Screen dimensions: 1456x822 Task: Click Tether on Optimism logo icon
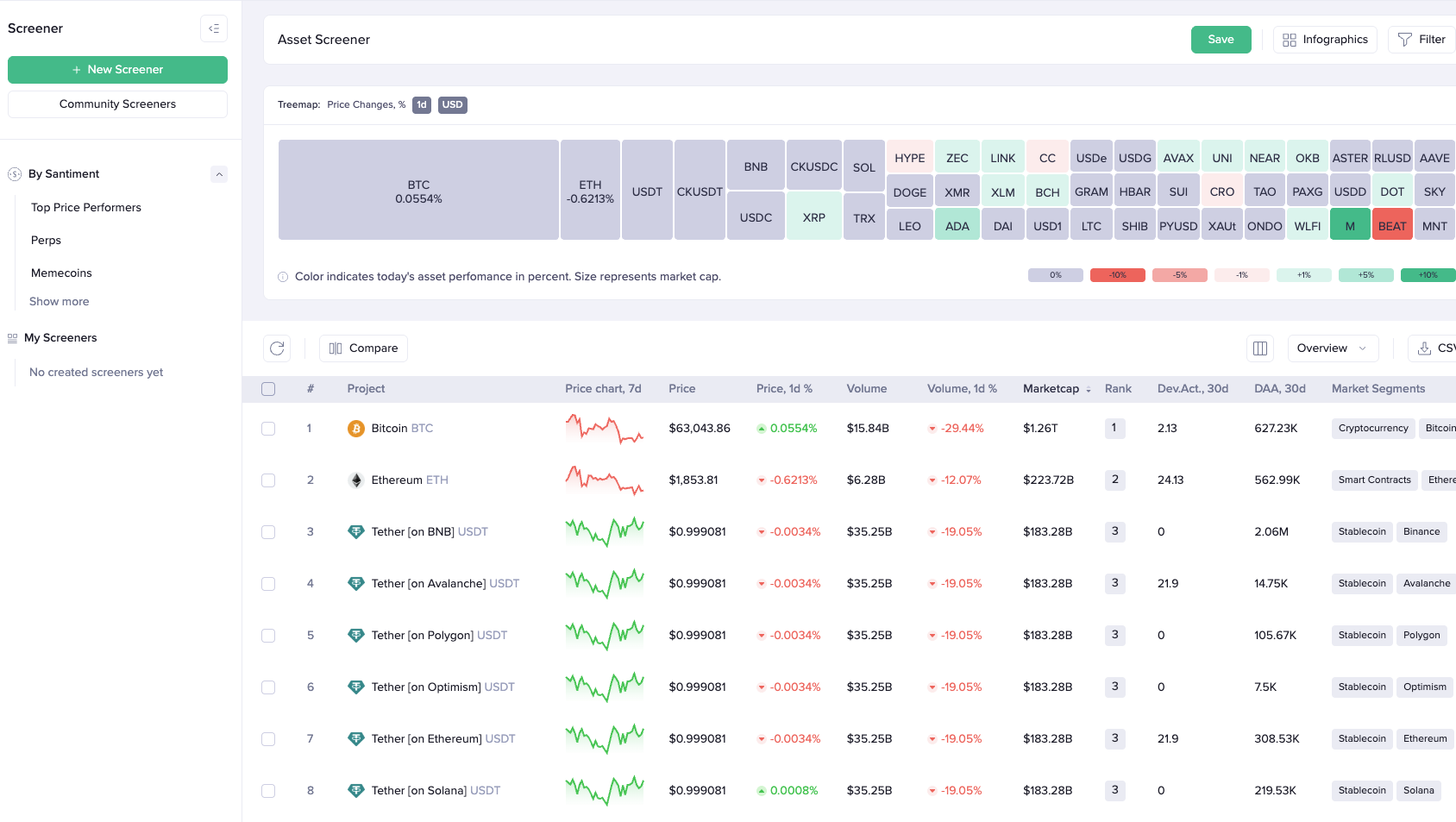pos(356,687)
